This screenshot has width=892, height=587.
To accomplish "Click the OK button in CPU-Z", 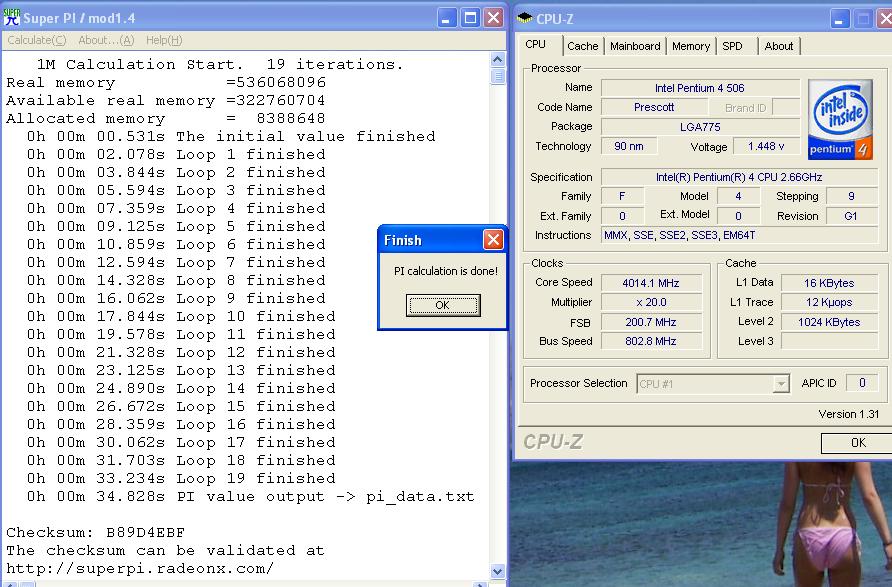I will [x=858, y=443].
